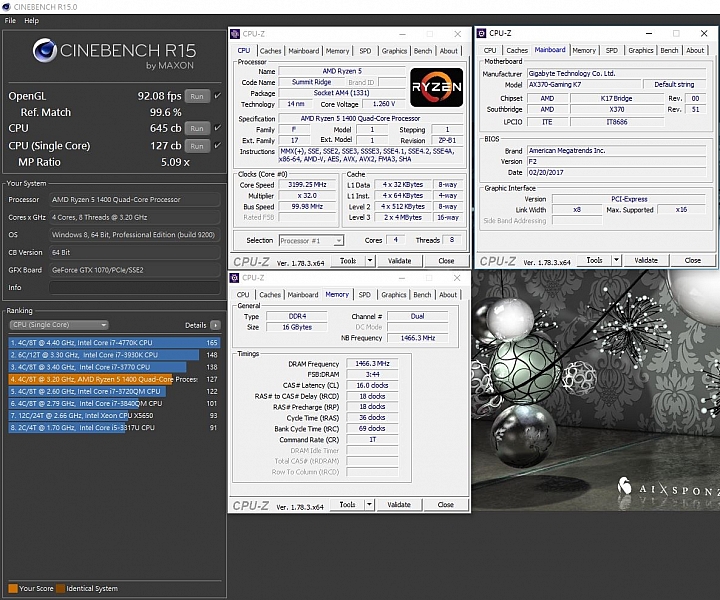Open the Processor #1 selection dropdown
The width and height of the screenshot is (720, 600).
click(311, 241)
